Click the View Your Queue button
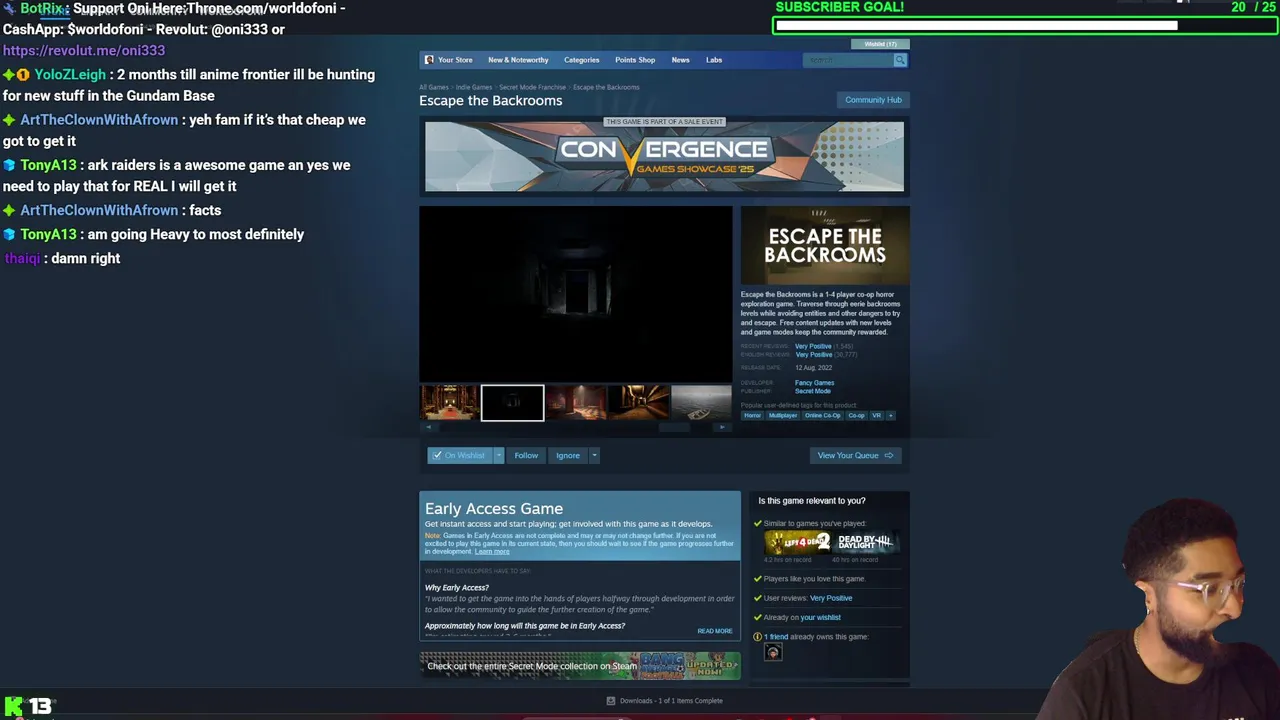 (x=856, y=455)
